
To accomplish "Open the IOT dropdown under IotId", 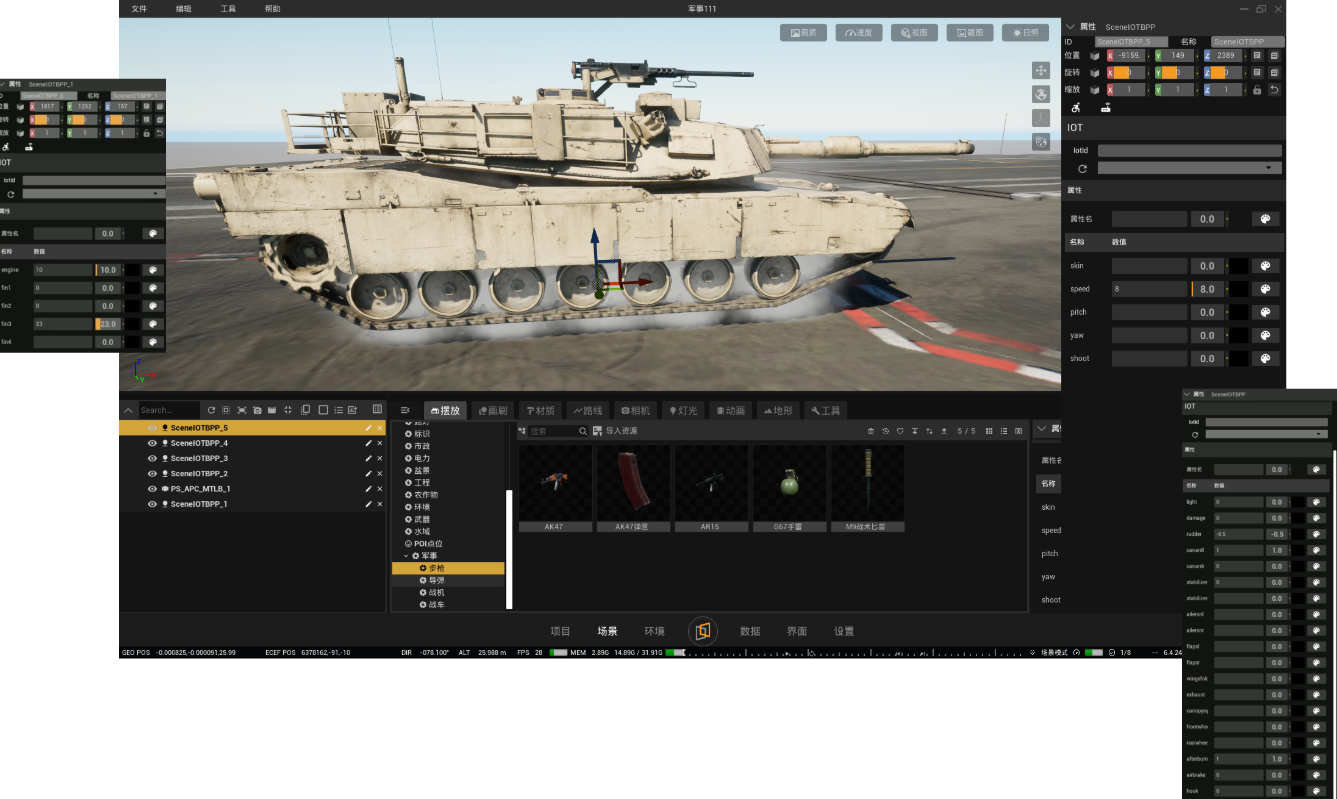I will click(x=1189, y=169).
